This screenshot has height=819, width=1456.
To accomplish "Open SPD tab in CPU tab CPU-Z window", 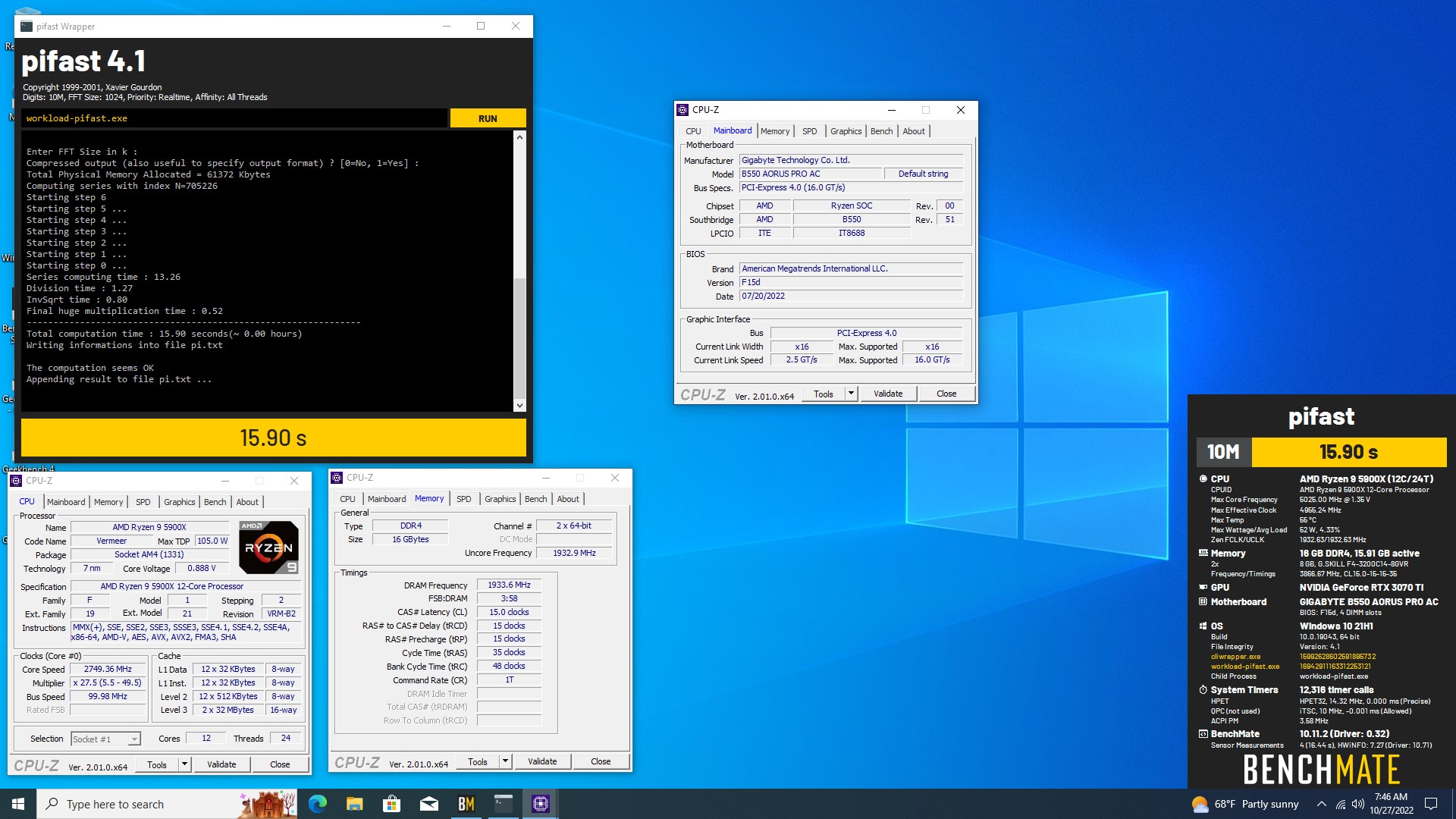I will [143, 502].
